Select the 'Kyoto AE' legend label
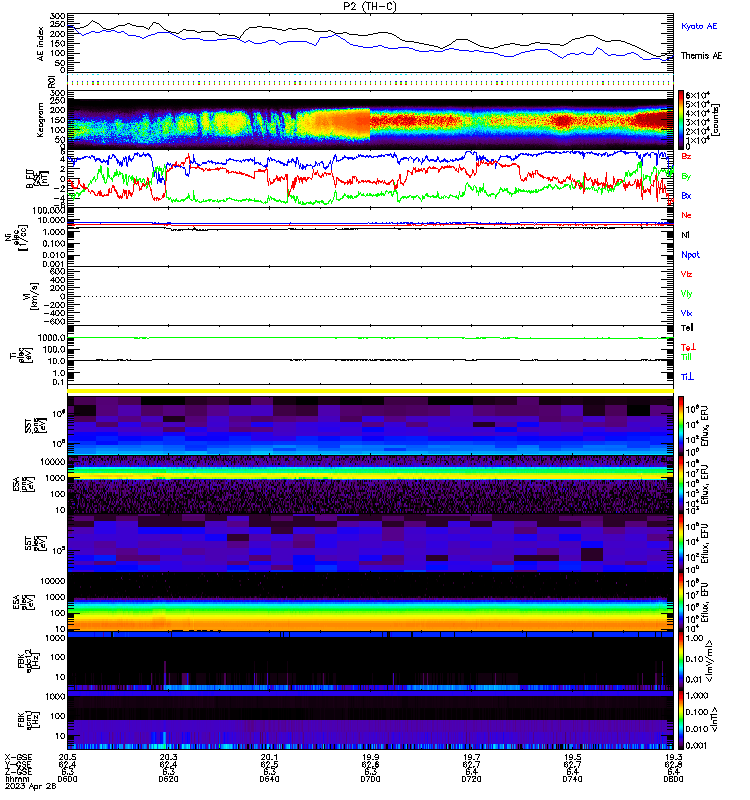 tap(699, 26)
